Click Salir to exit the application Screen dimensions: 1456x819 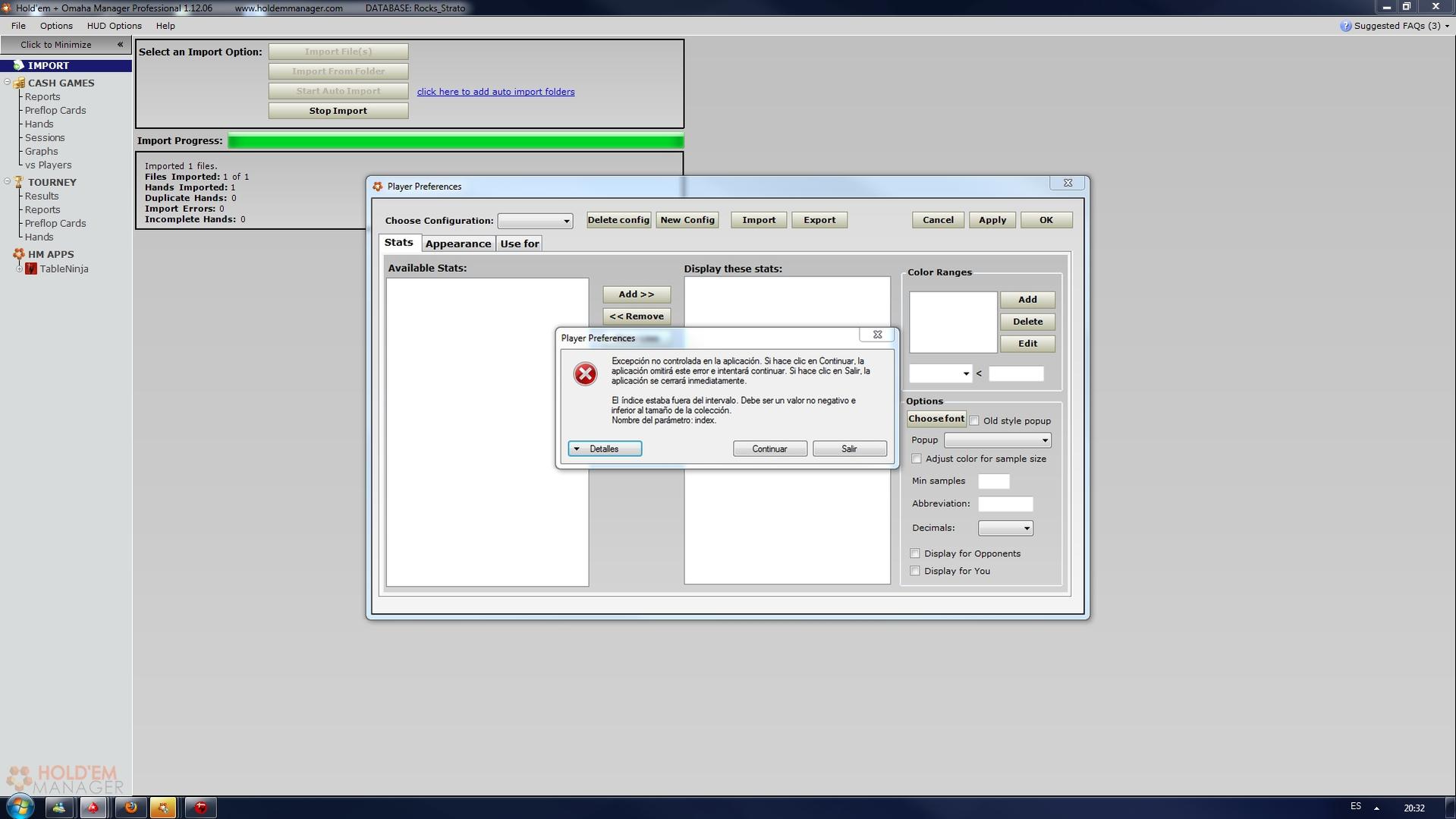coord(849,449)
